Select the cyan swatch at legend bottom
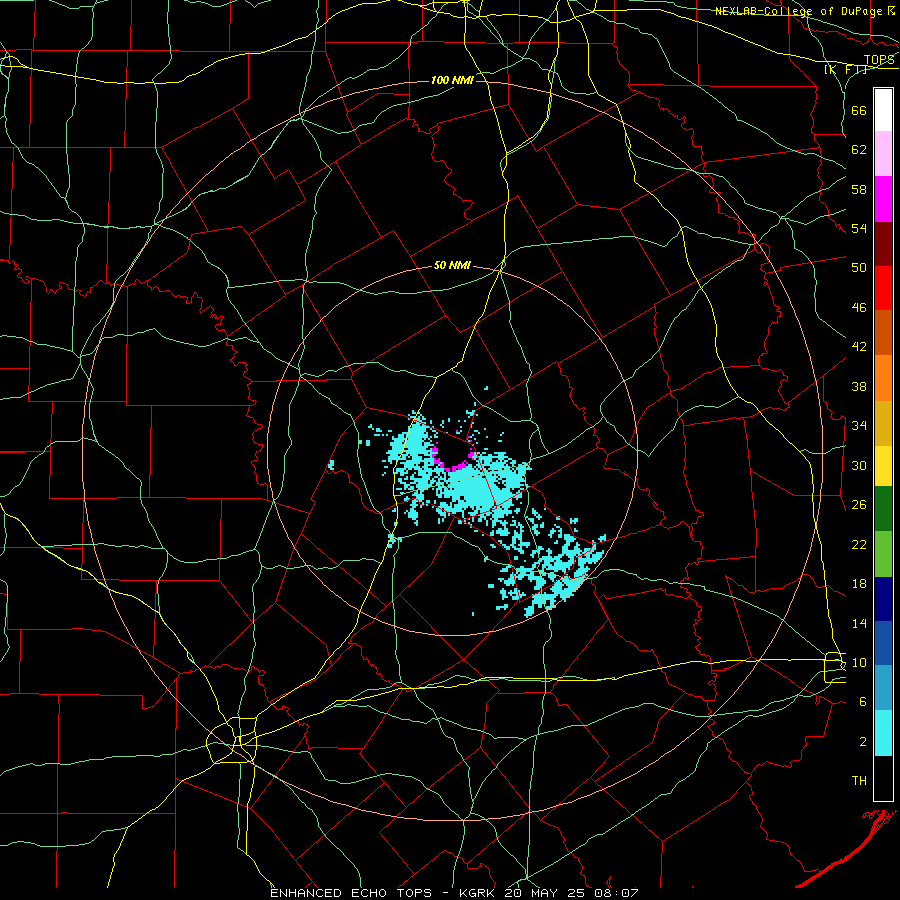 (883, 732)
